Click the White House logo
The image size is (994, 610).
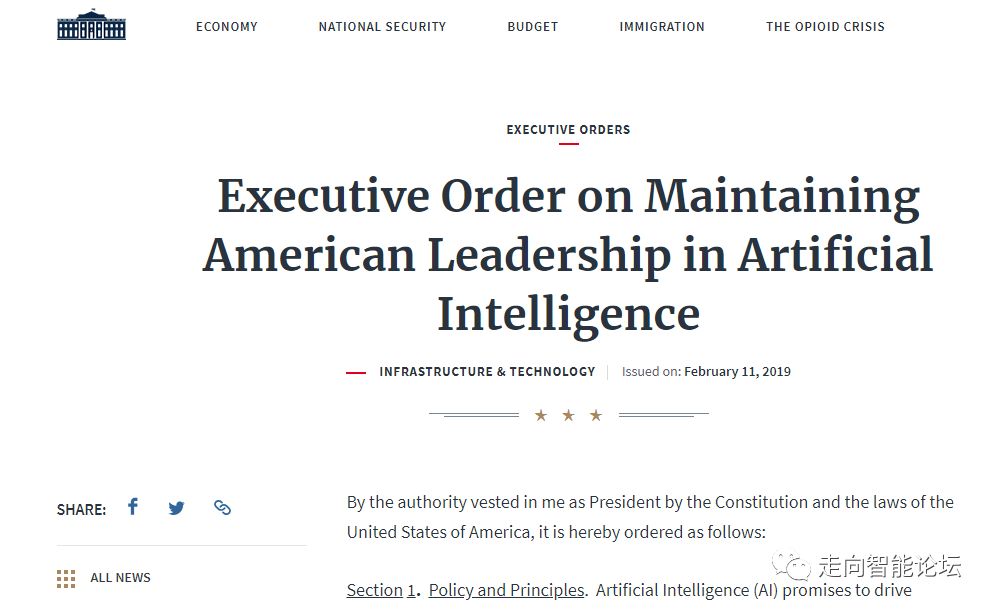(91, 25)
